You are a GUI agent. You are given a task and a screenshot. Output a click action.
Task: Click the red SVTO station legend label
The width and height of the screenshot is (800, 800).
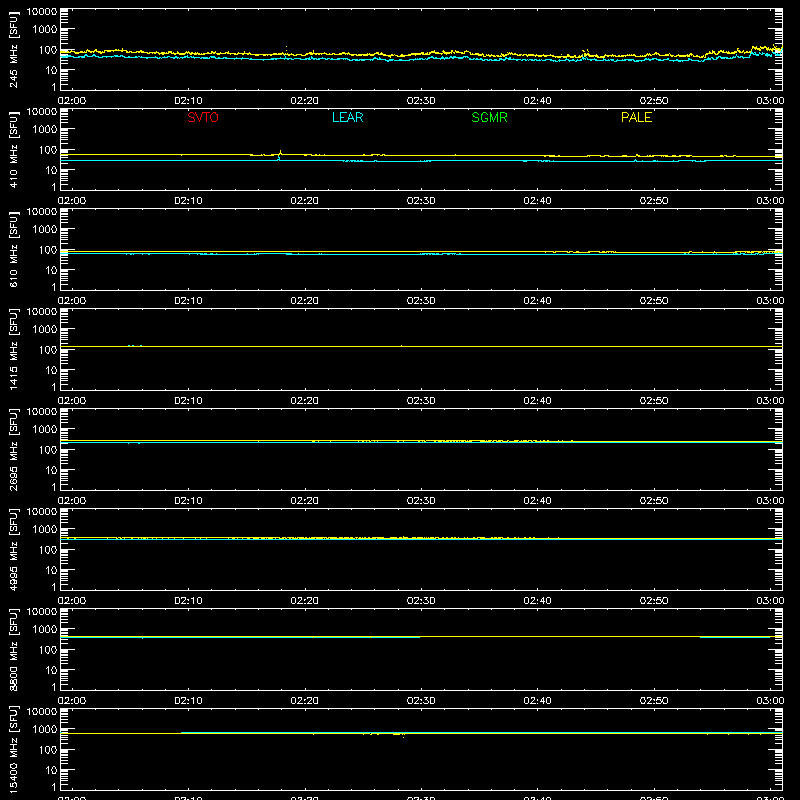203,117
